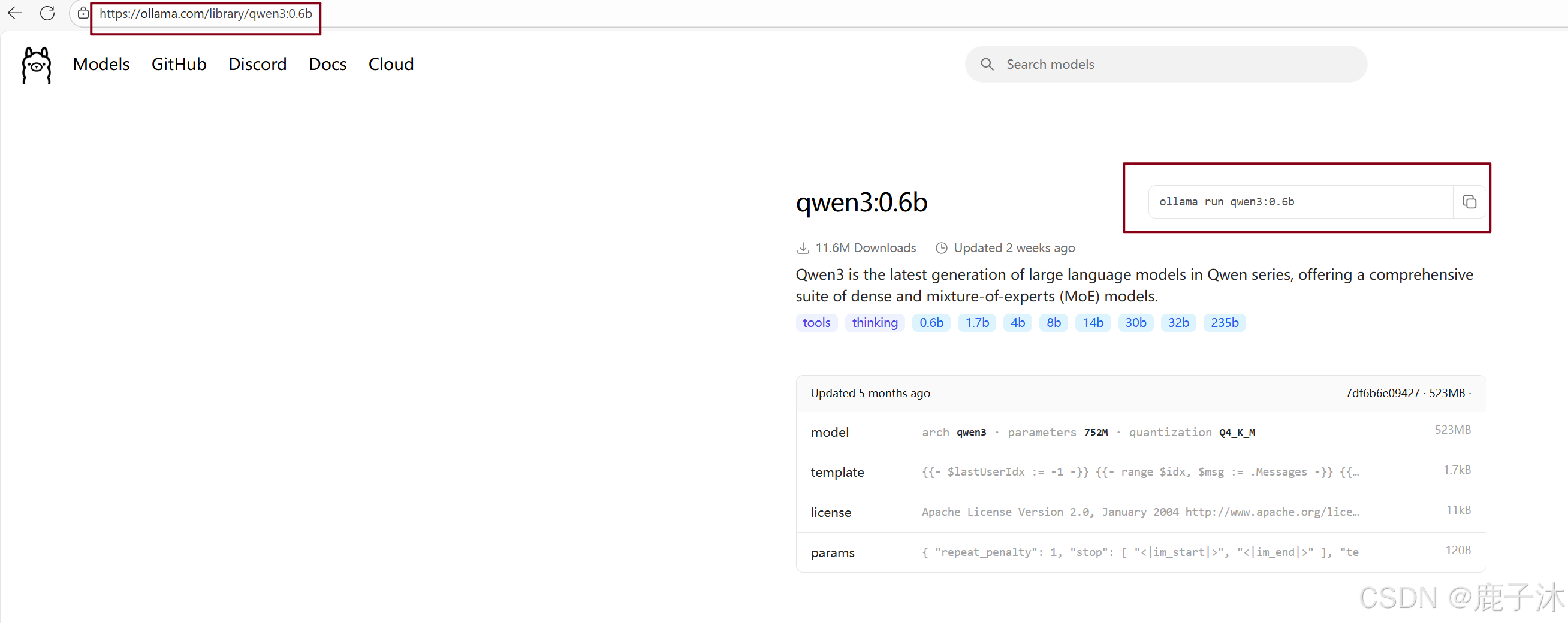
Task: Open the Docs navigation item
Action: pos(327,64)
